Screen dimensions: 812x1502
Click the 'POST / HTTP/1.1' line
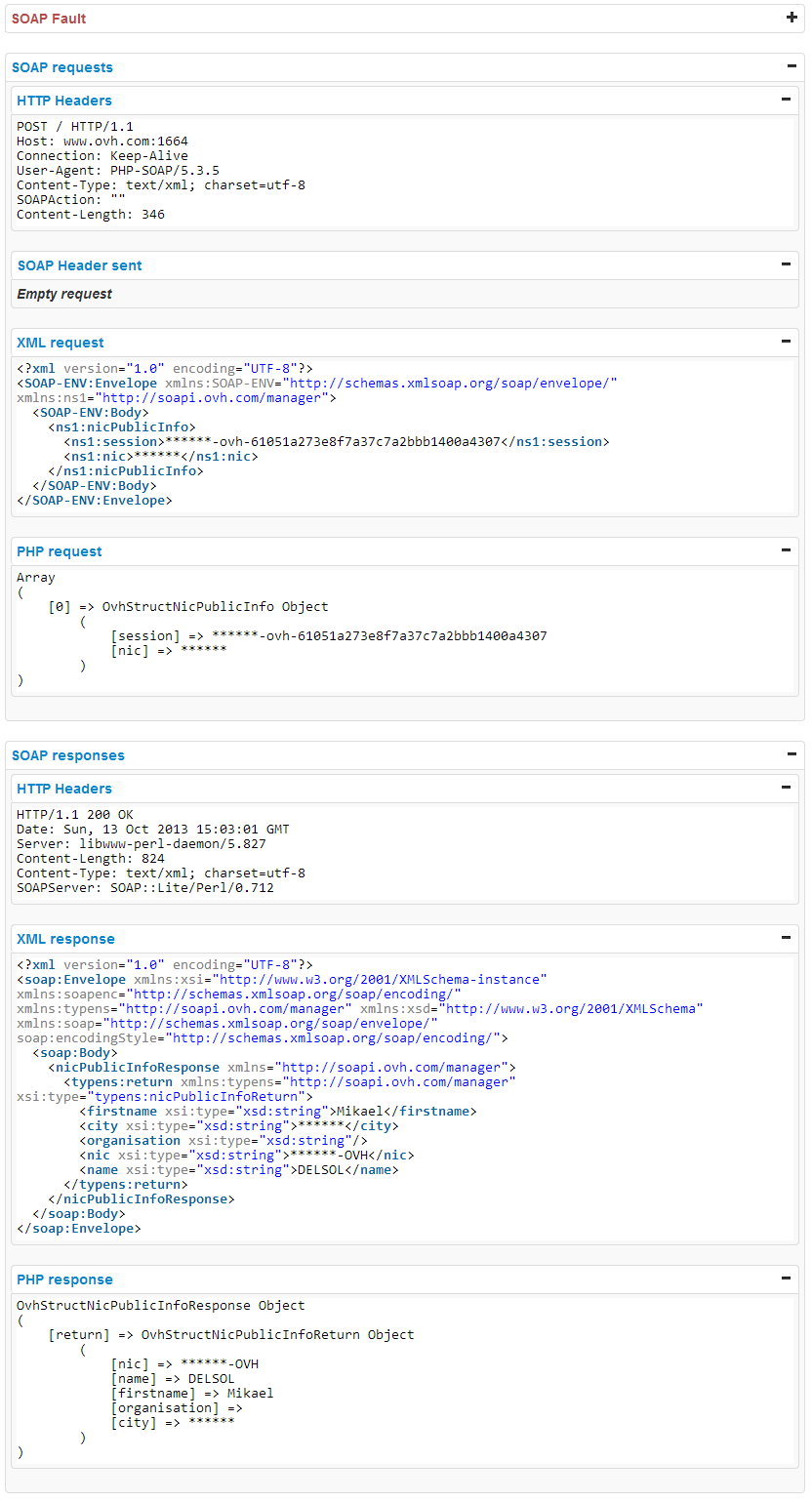coord(75,127)
